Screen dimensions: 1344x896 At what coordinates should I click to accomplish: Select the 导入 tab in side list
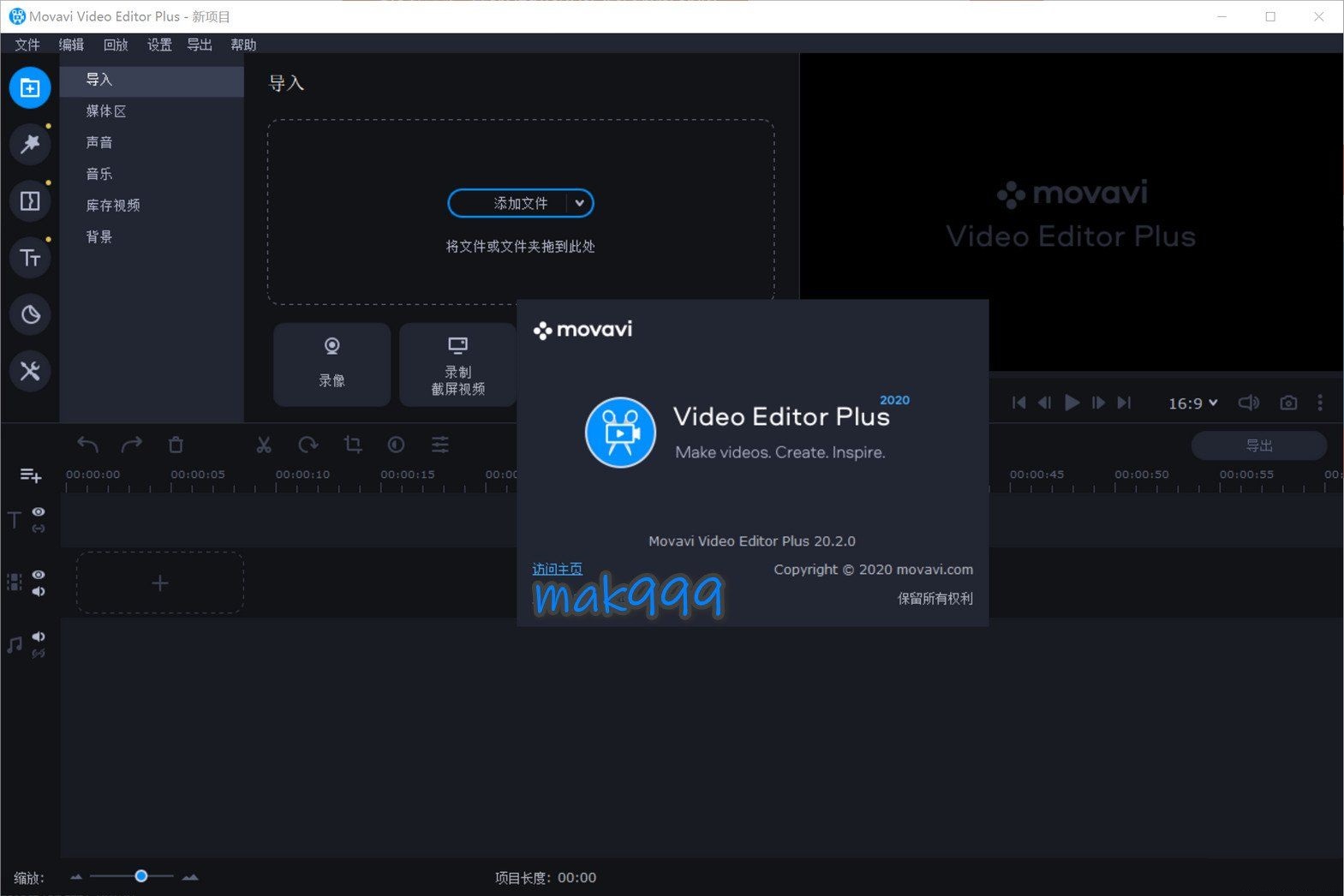point(152,80)
